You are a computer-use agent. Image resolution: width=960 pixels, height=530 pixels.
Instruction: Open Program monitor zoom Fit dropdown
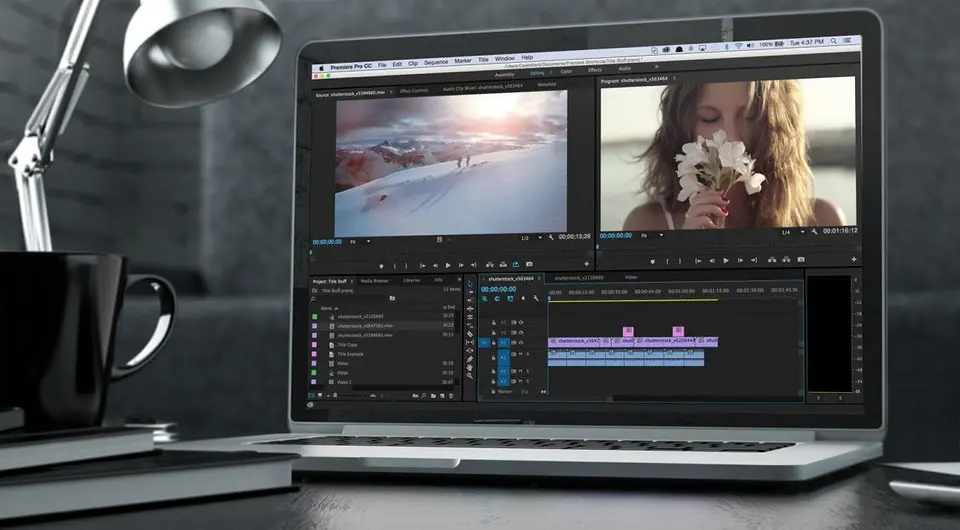(x=652, y=235)
